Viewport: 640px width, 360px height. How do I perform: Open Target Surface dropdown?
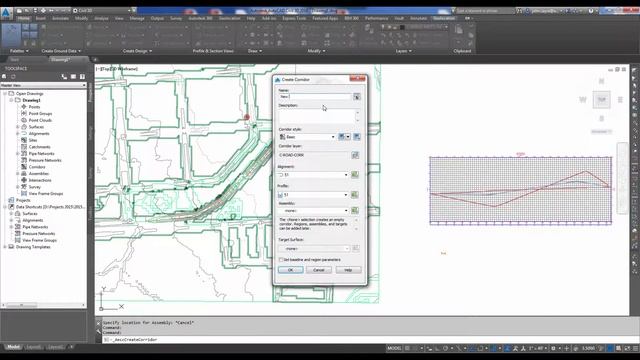pos(347,249)
